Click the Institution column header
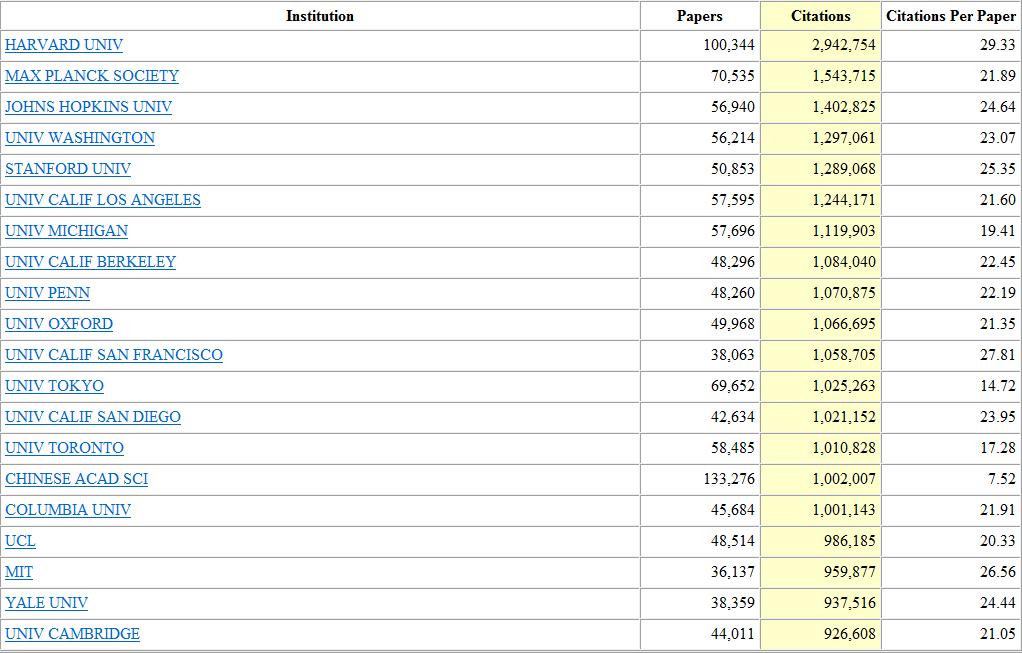1022x653 pixels. point(320,16)
